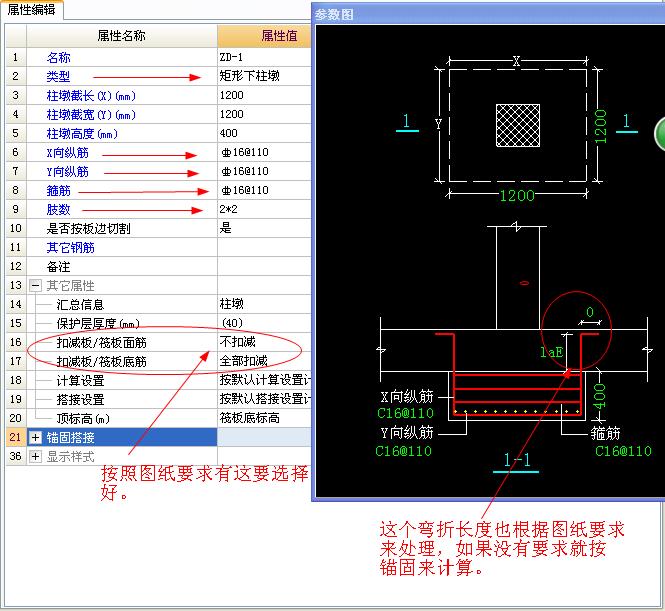Click the X向纵筋 property label
This screenshot has height=611, width=665.
(x=67, y=153)
